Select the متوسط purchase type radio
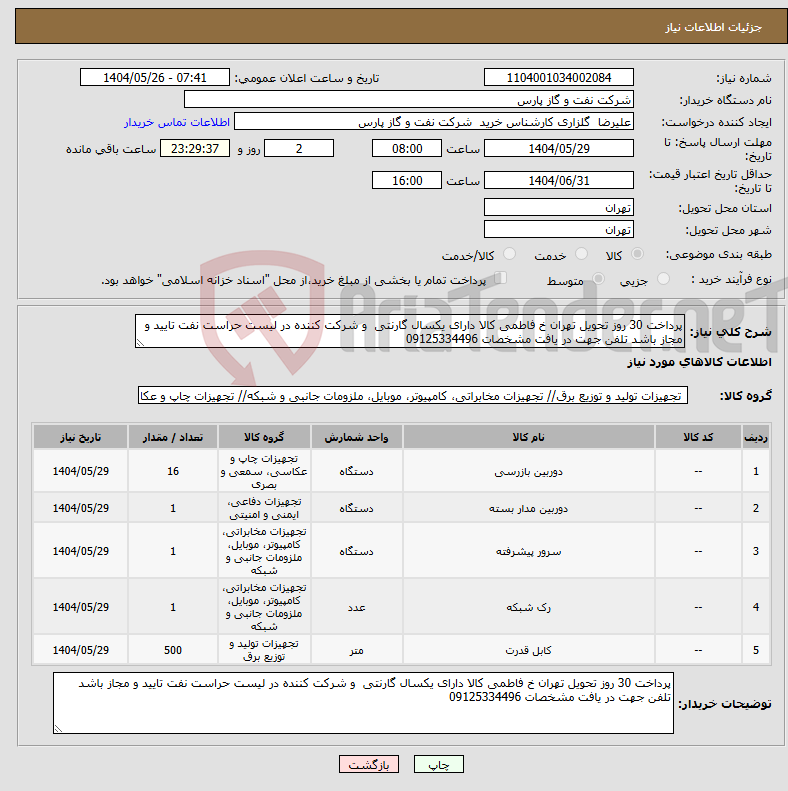Image resolution: width=788 pixels, height=791 pixels. tap(598, 278)
